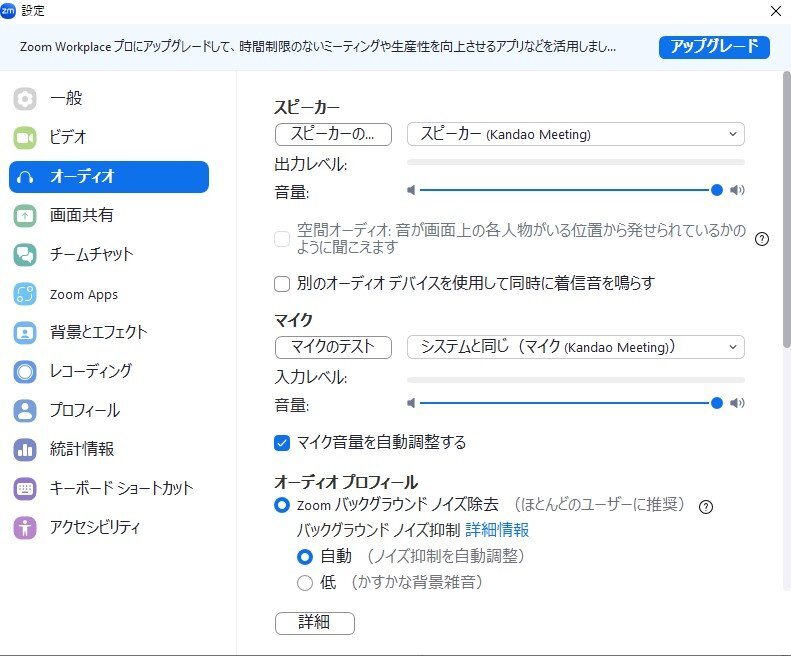Open the 詳細情報 link

[x=497, y=530]
